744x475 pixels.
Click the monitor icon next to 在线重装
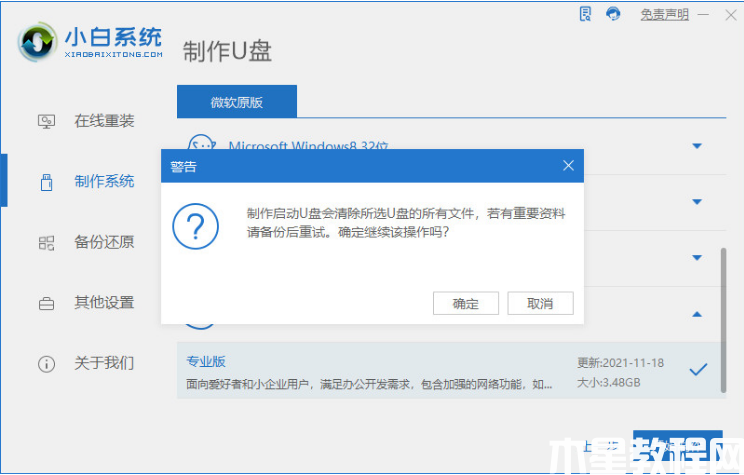(x=46, y=122)
